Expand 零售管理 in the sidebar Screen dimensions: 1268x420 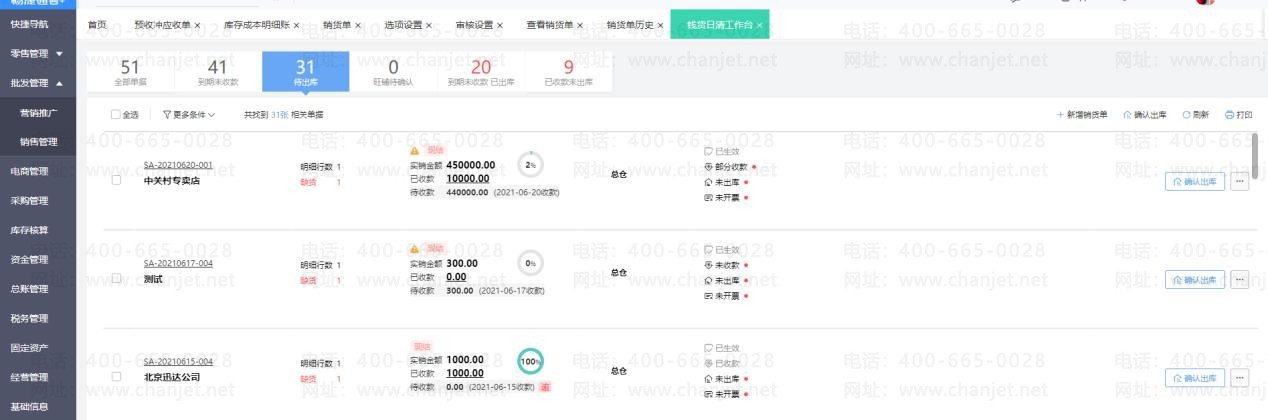point(59,53)
